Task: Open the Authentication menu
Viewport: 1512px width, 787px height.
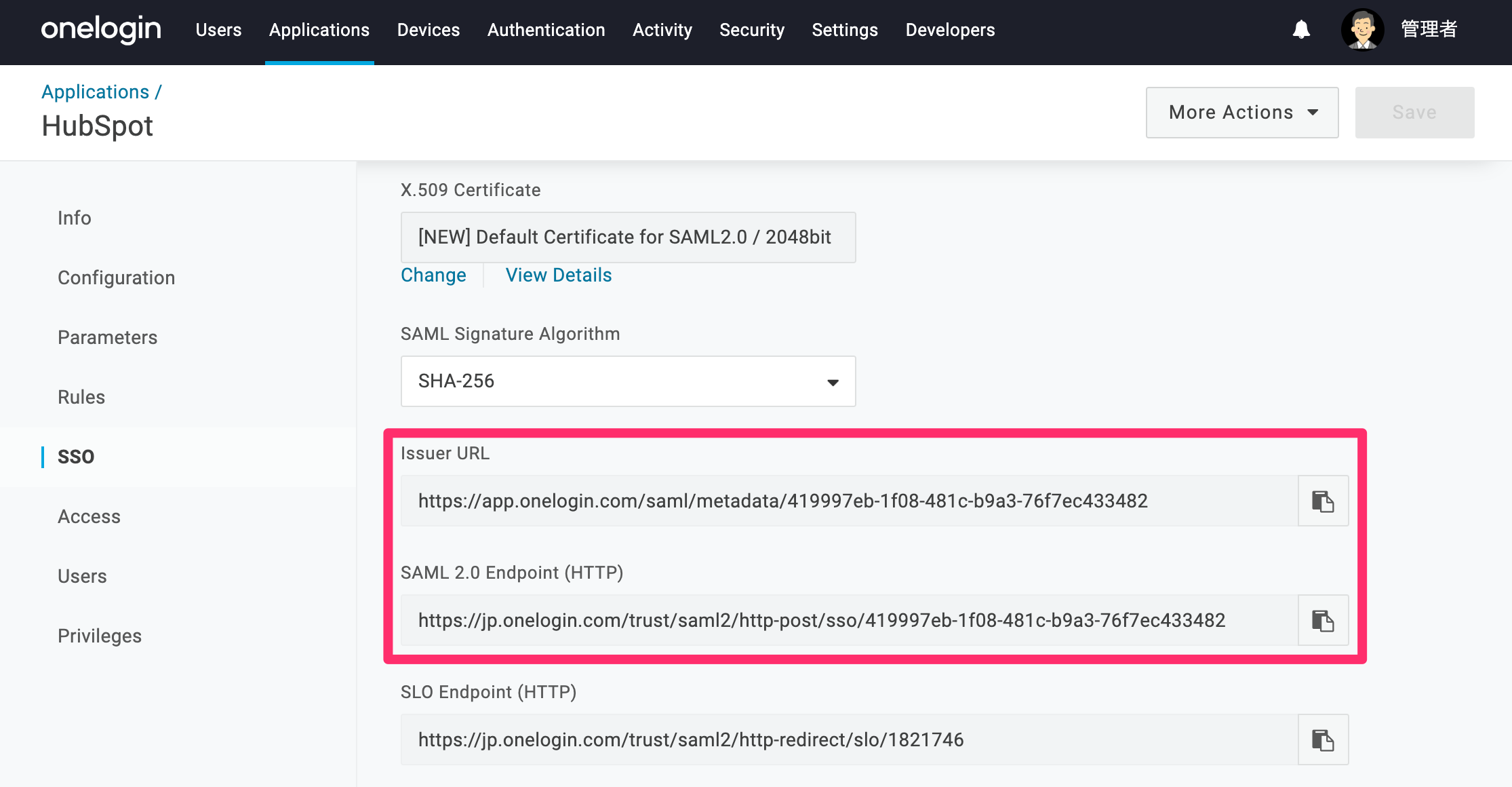Action: pyautogui.click(x=546, y=30)
